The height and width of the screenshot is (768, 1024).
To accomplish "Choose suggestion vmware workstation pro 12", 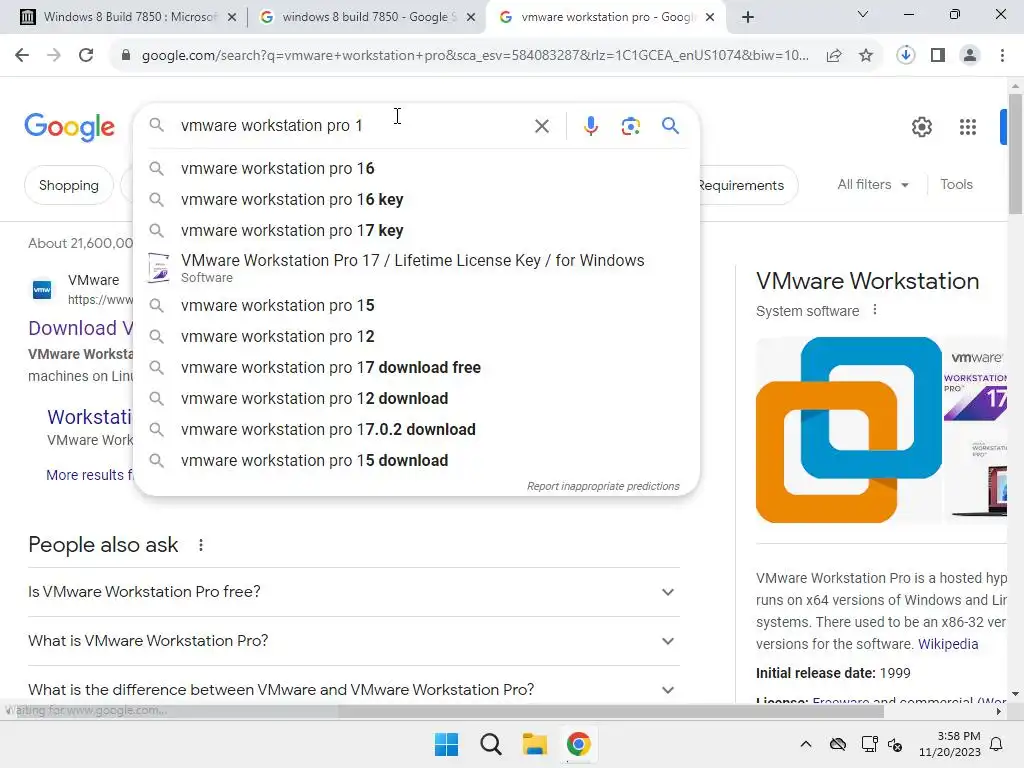I will [416, 336].
